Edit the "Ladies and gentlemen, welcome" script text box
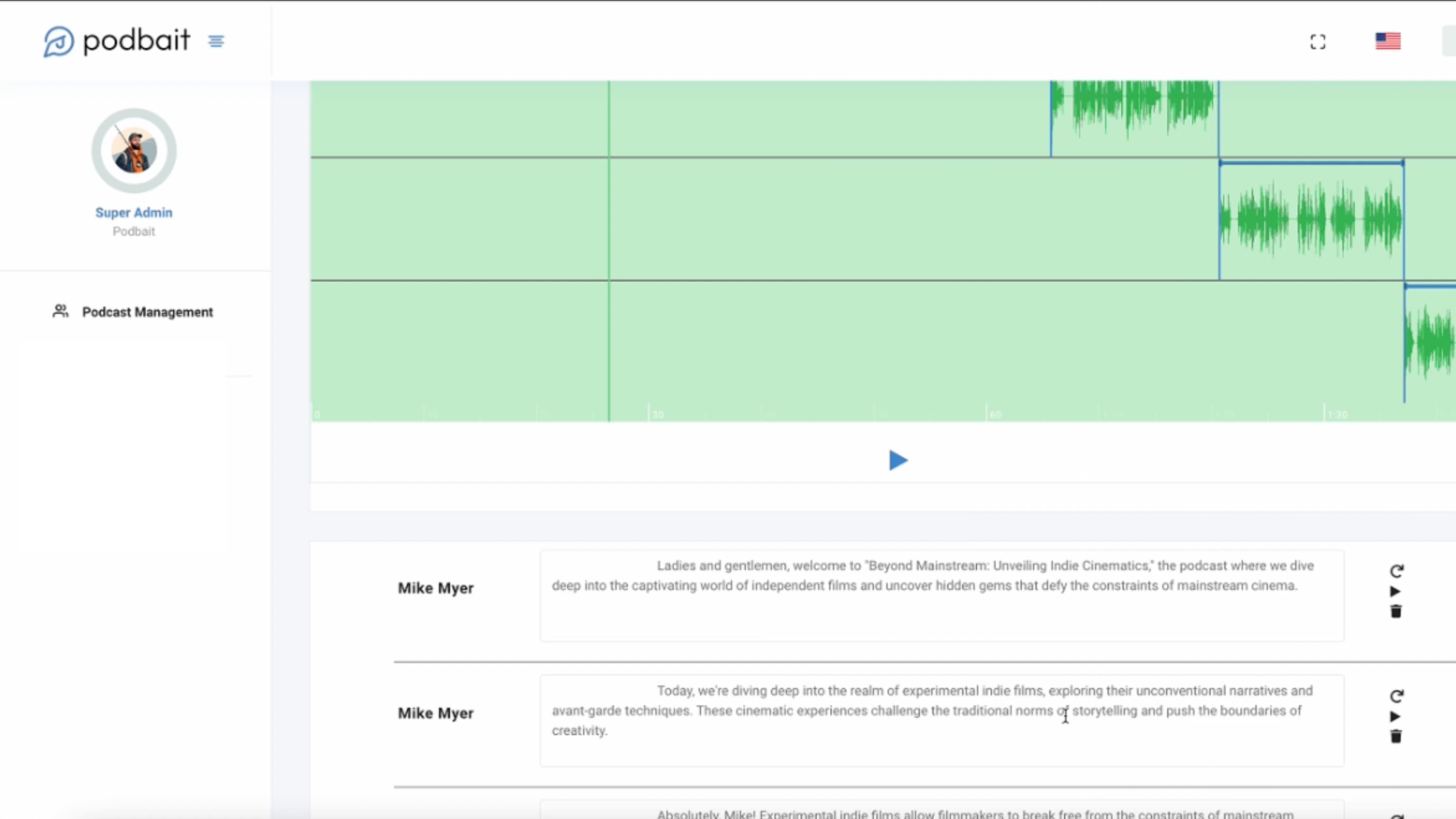 click(x=942, y=595)
